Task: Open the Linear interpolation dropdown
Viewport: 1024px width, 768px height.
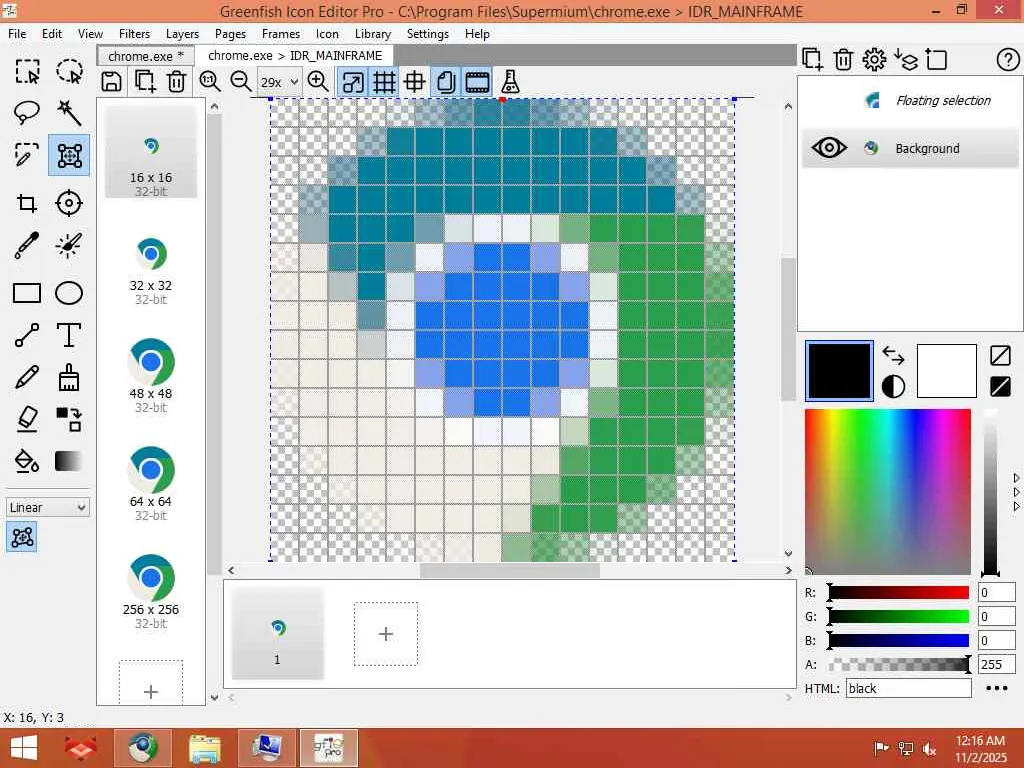Action: (48, 507)
